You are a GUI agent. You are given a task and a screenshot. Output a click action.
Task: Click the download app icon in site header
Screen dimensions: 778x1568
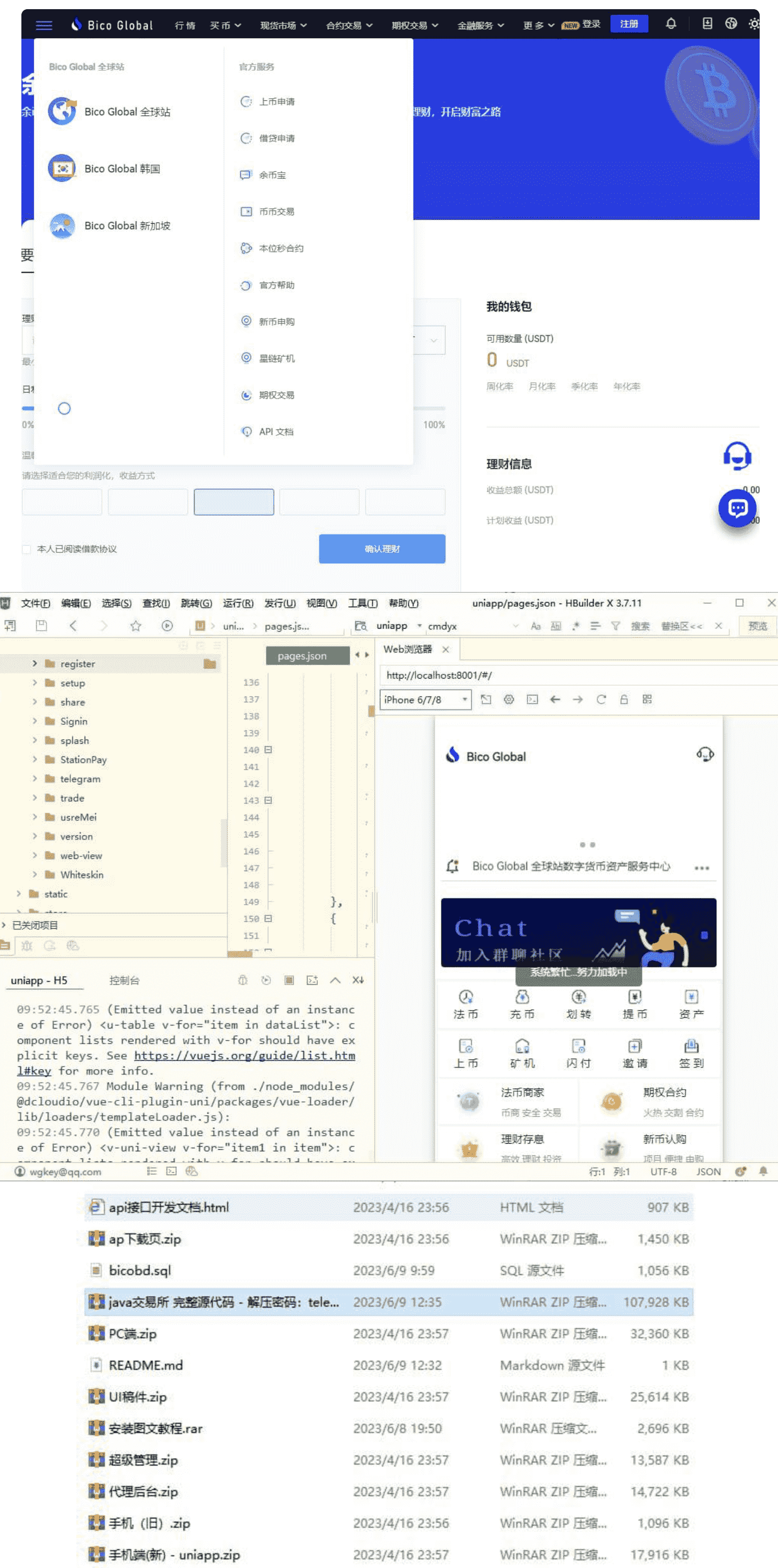[707, 24]
